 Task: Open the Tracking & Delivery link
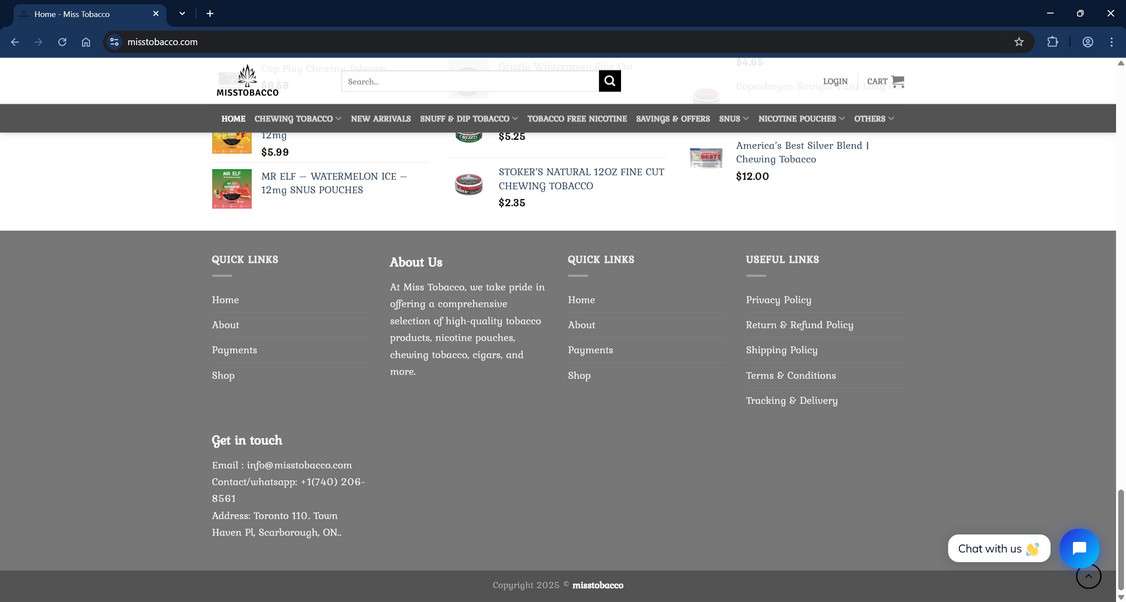791,400
